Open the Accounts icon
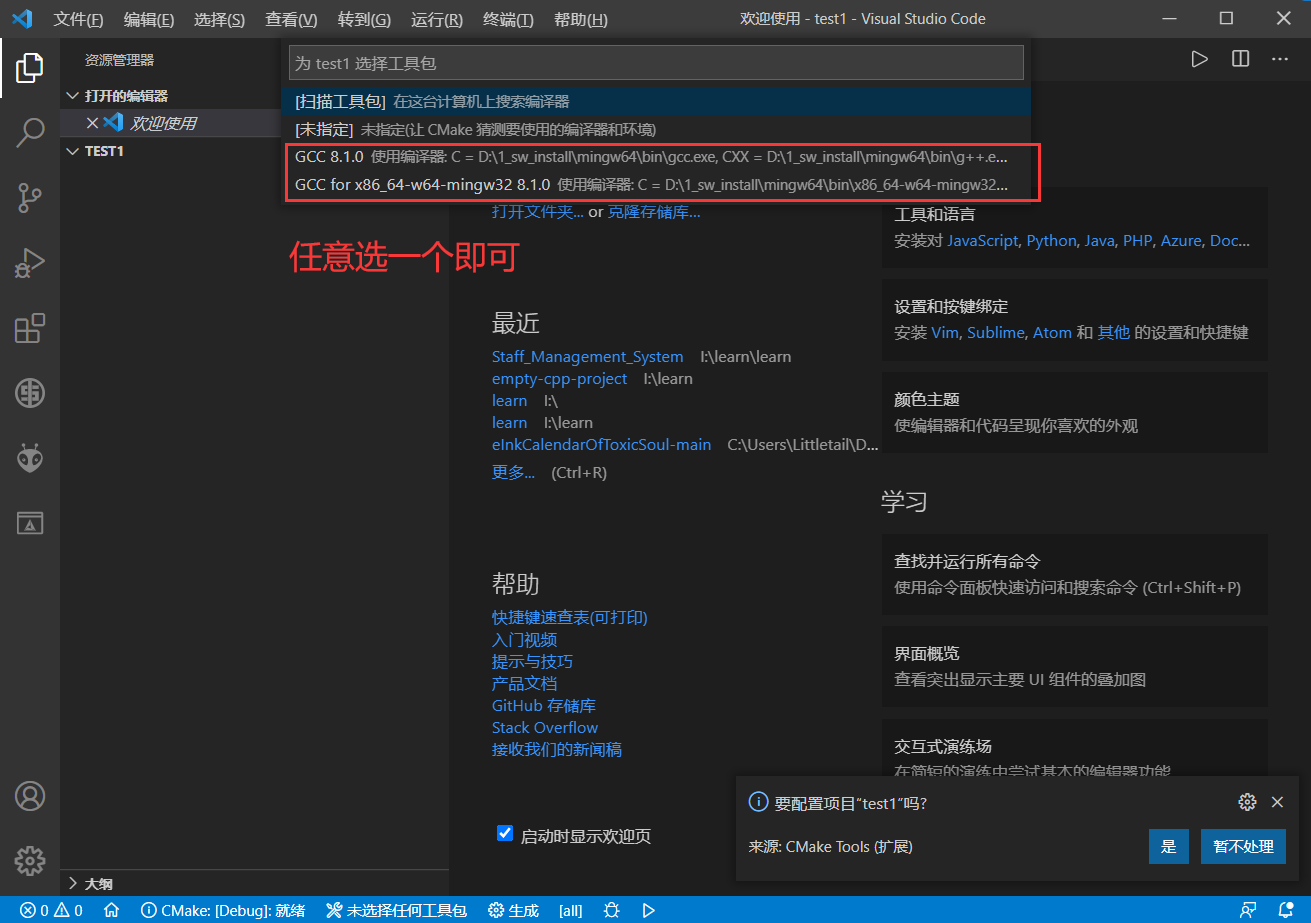1311x923 pixels. 30,796
